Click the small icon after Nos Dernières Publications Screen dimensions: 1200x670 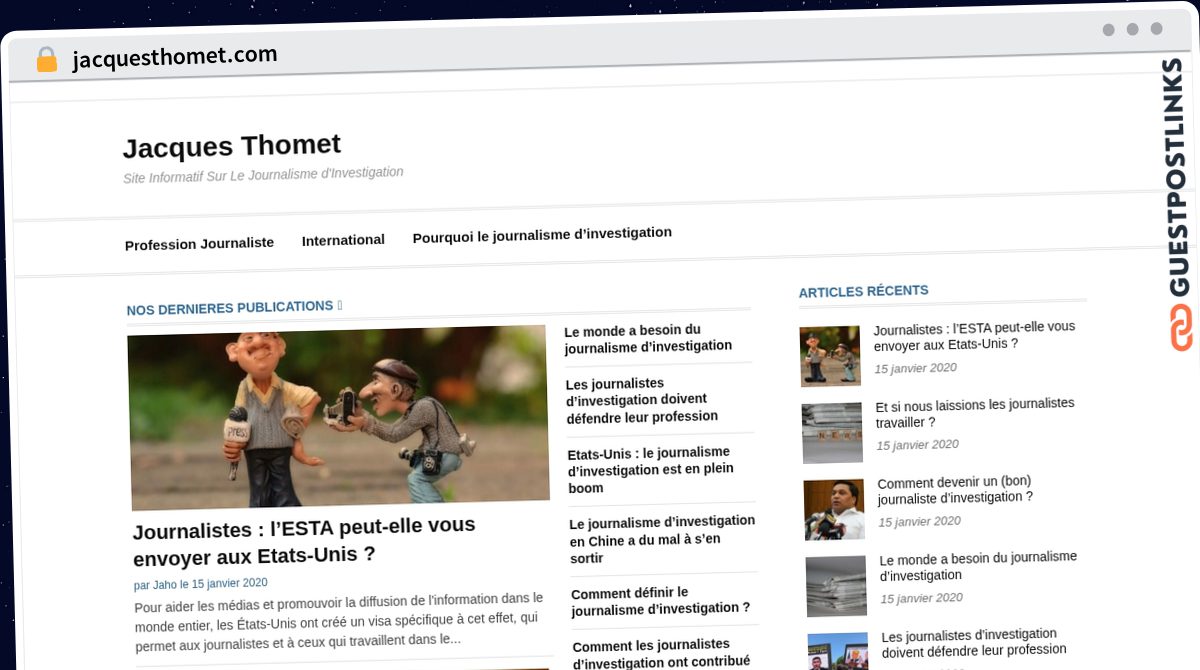point(340,305)
